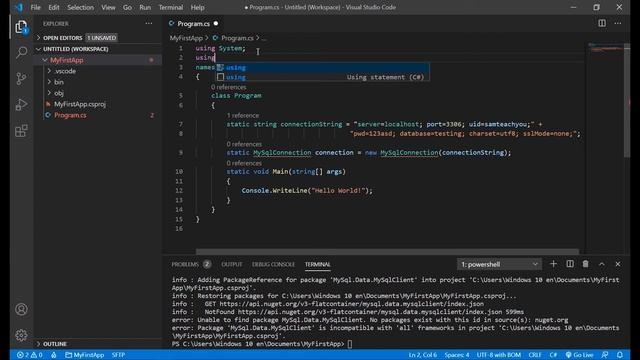Screen dimensions: 640x360
Task: Open the Go menu
Action: pos(127,7)
